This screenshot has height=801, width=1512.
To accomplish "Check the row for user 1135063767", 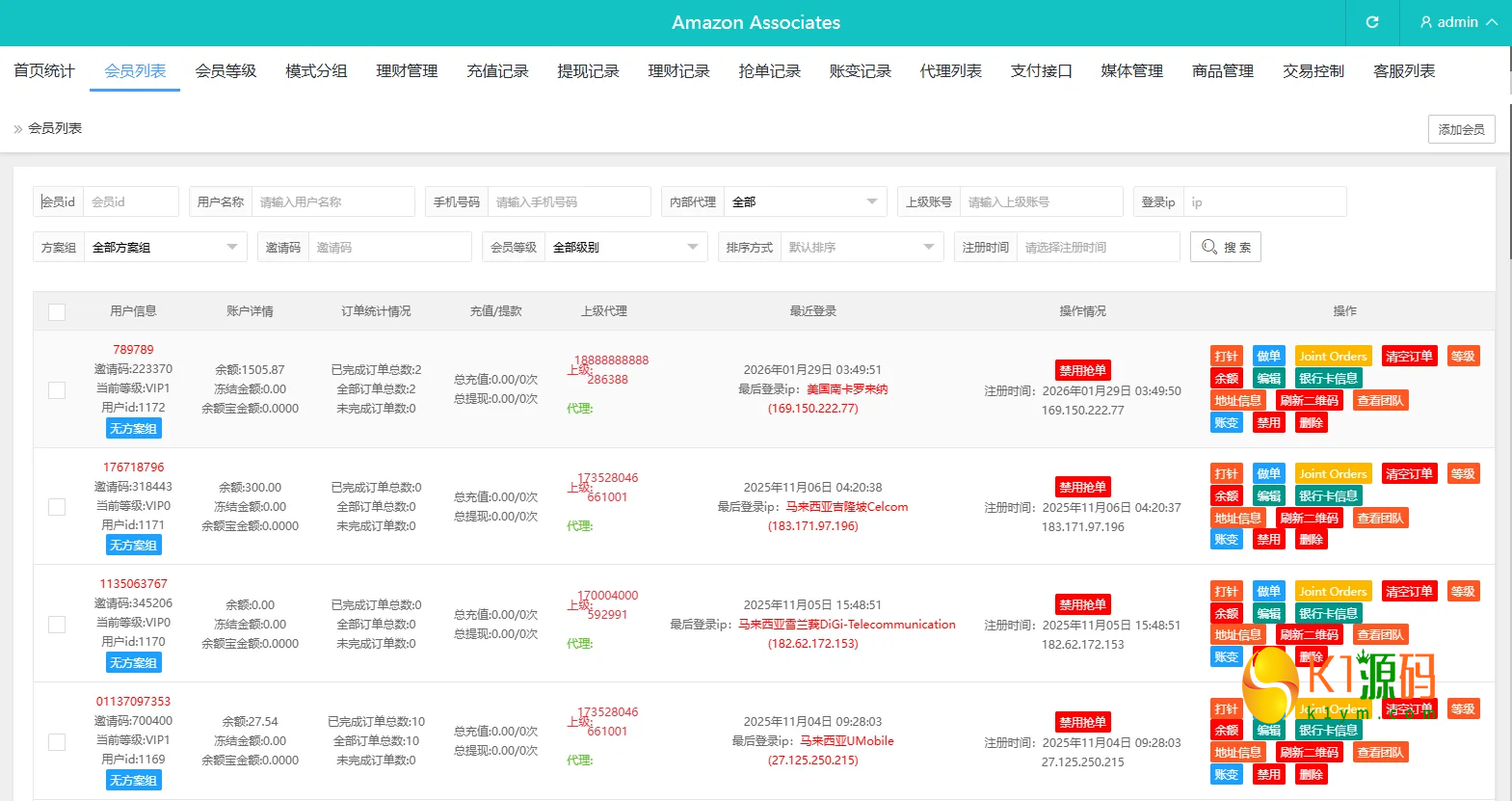I will [x=57, y=625].
